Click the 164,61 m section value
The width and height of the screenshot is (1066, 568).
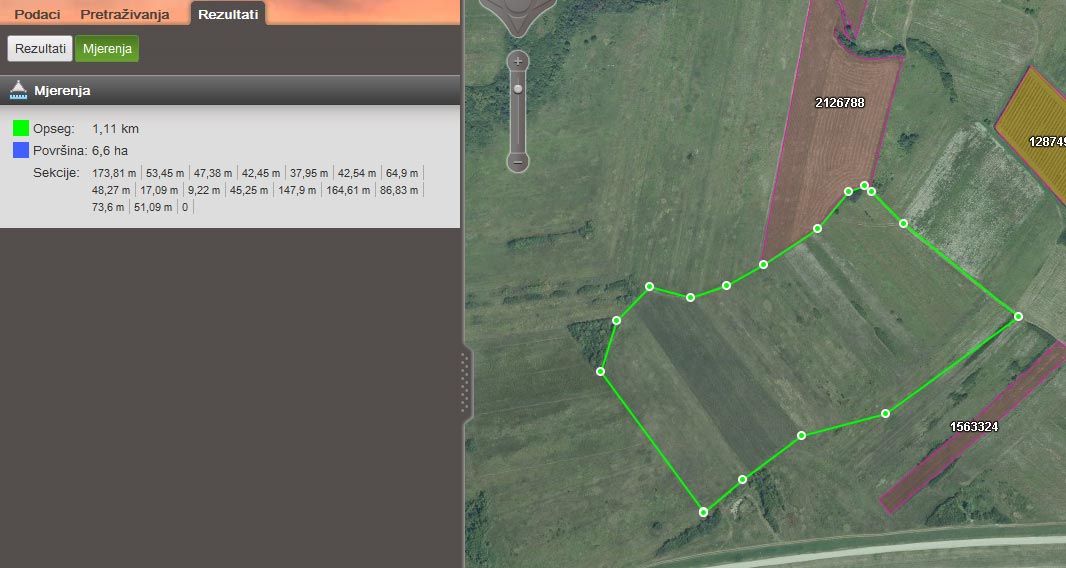point(348,190)
